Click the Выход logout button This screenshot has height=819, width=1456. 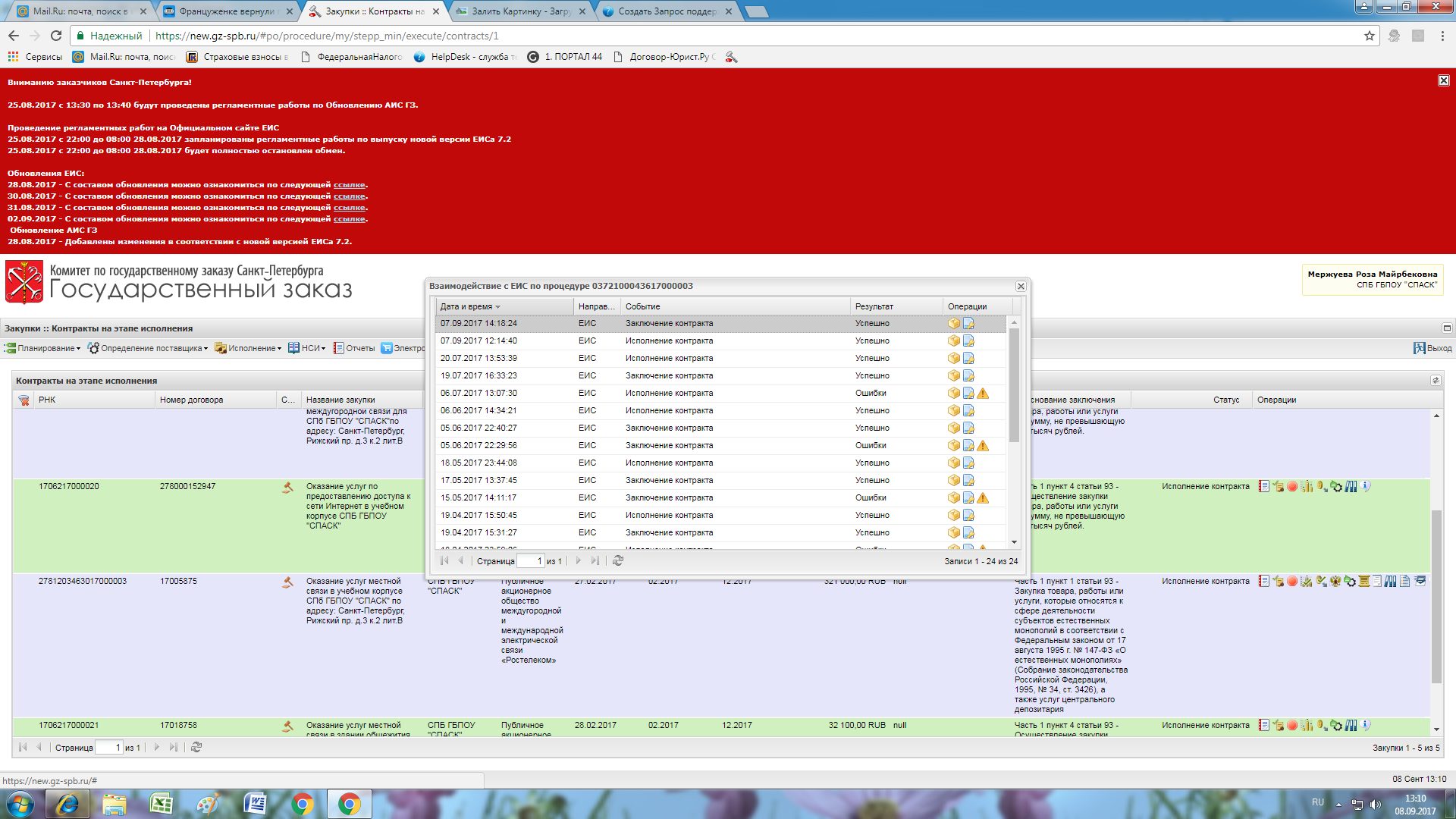pyautogui.click(x=1432, y=349)
